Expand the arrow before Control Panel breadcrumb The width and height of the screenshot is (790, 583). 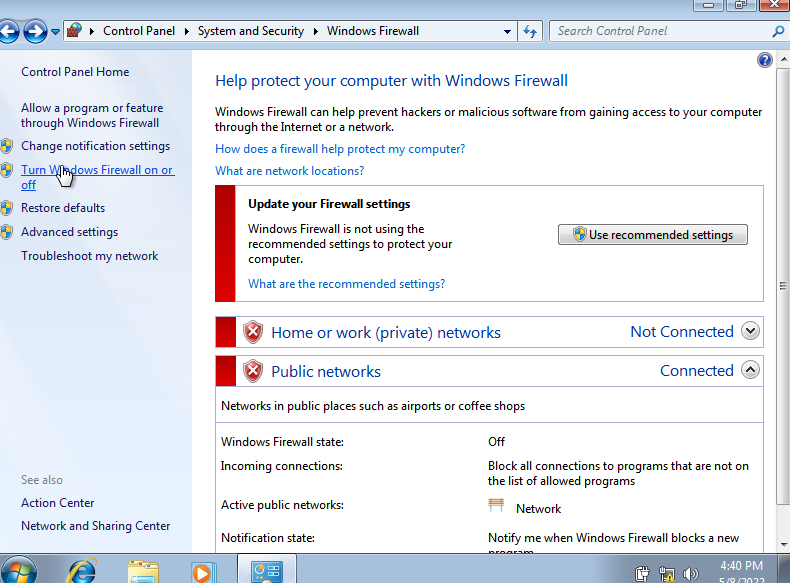[x=92, y=31]
